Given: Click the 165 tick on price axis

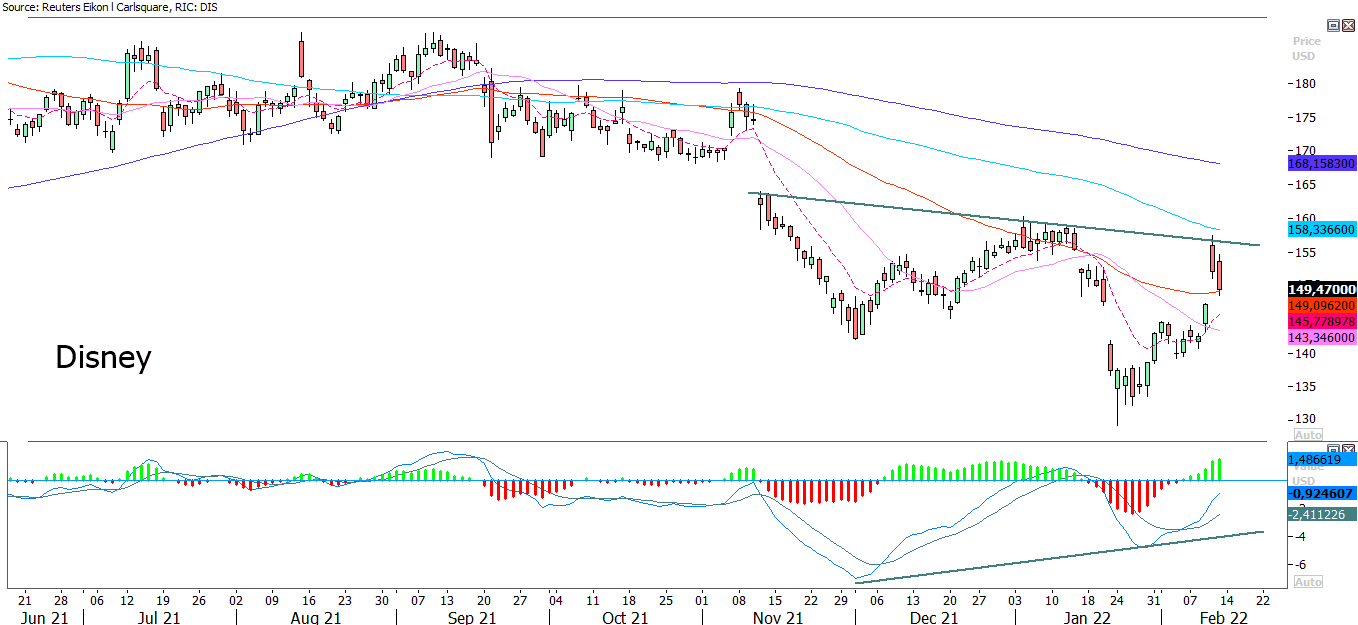Looking at the screenshot, I should point(1303,185).
